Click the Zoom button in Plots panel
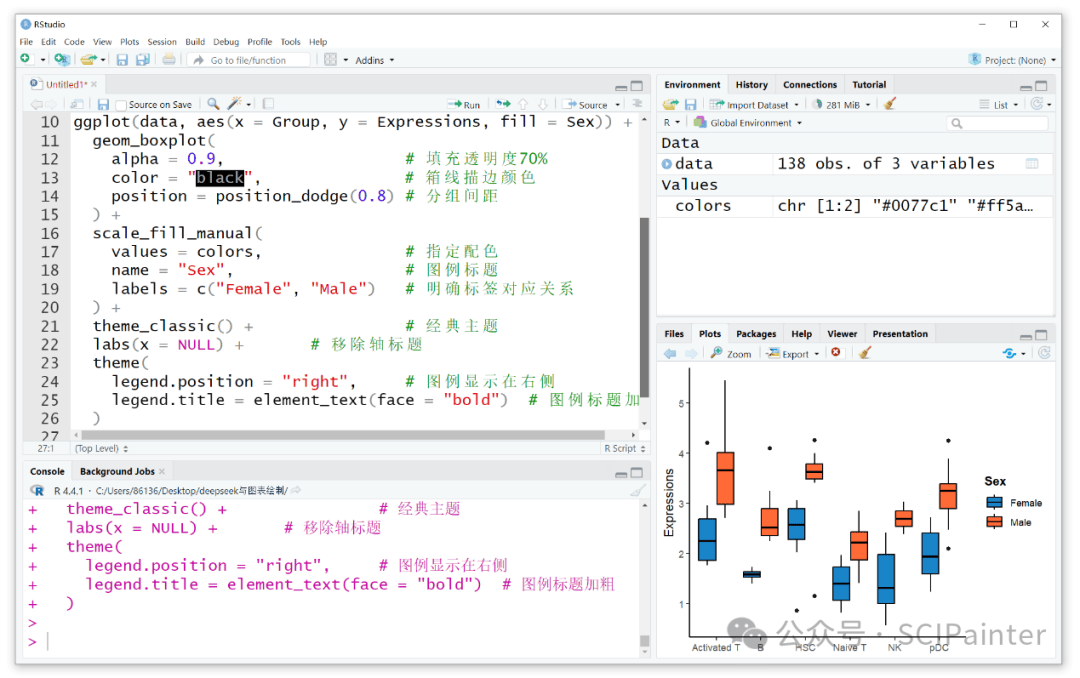Image resolution: width=1080 pixels, height=678 pixels. point(731,353)
